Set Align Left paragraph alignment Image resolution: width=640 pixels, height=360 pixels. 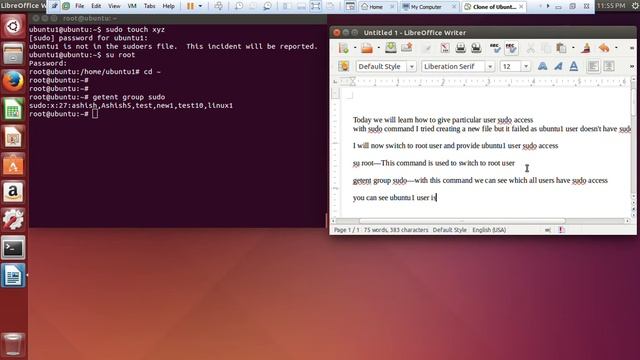tap(593, 66)
